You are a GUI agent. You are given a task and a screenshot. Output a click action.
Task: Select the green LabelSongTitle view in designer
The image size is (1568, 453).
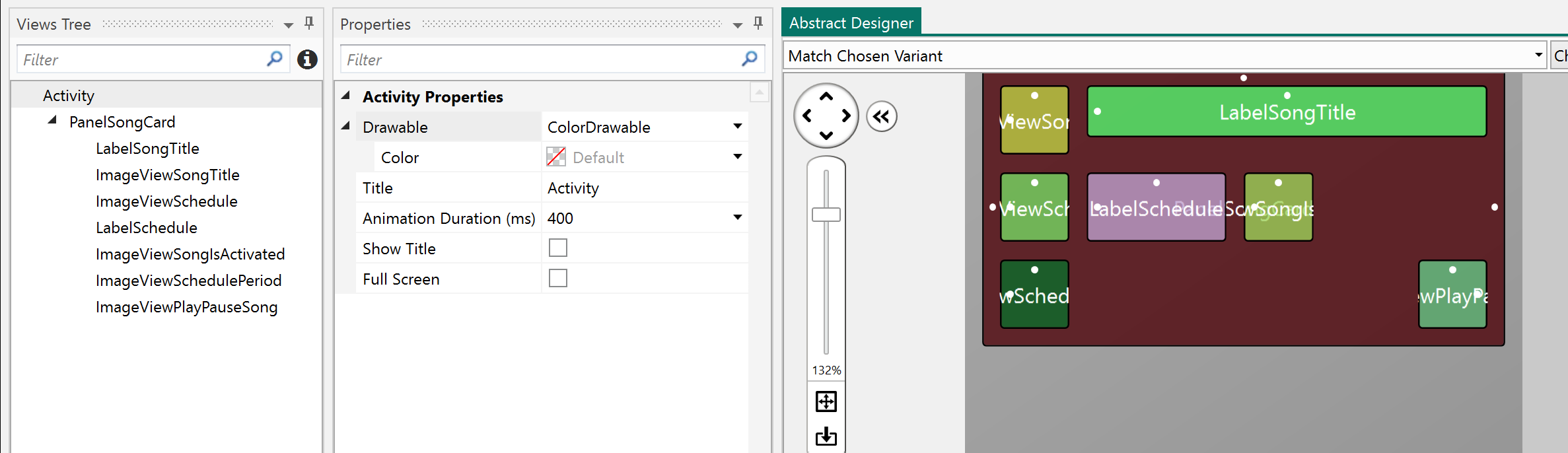click(x=1287, y=112)
